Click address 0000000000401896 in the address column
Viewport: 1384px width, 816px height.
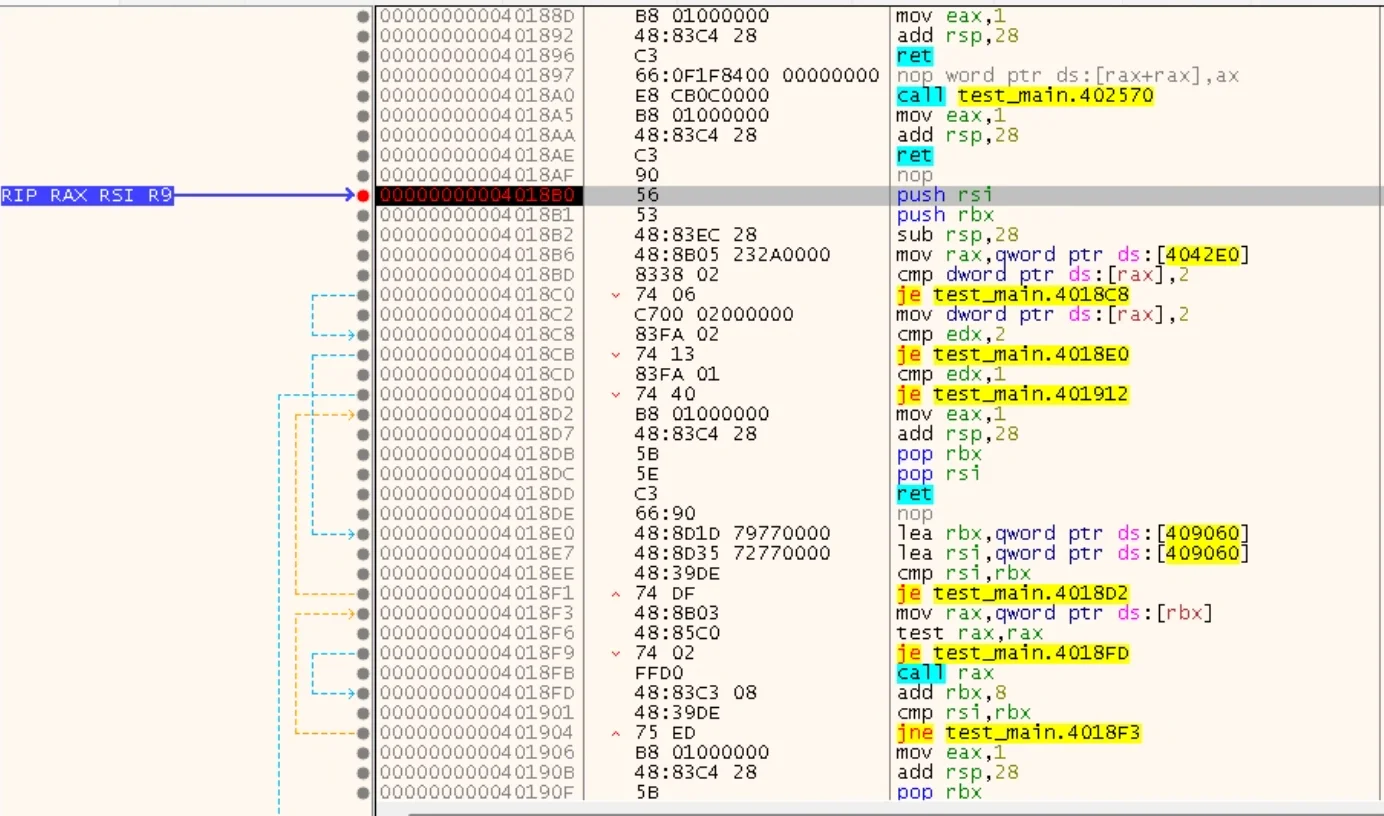point(477,56)
